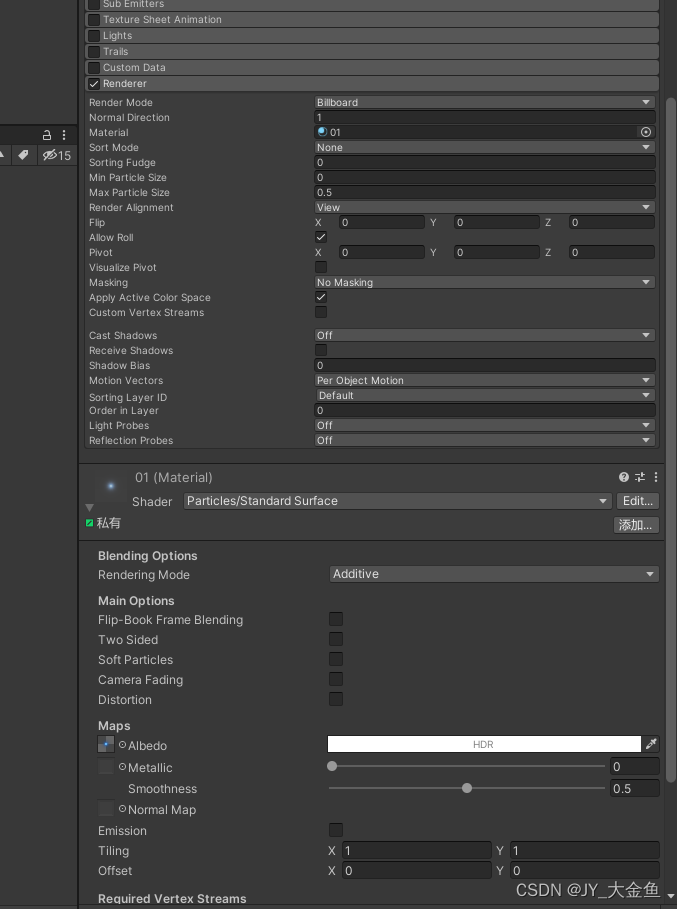677x909 pixels.
Task: Click the 添加... button
Action: [636, 525]
